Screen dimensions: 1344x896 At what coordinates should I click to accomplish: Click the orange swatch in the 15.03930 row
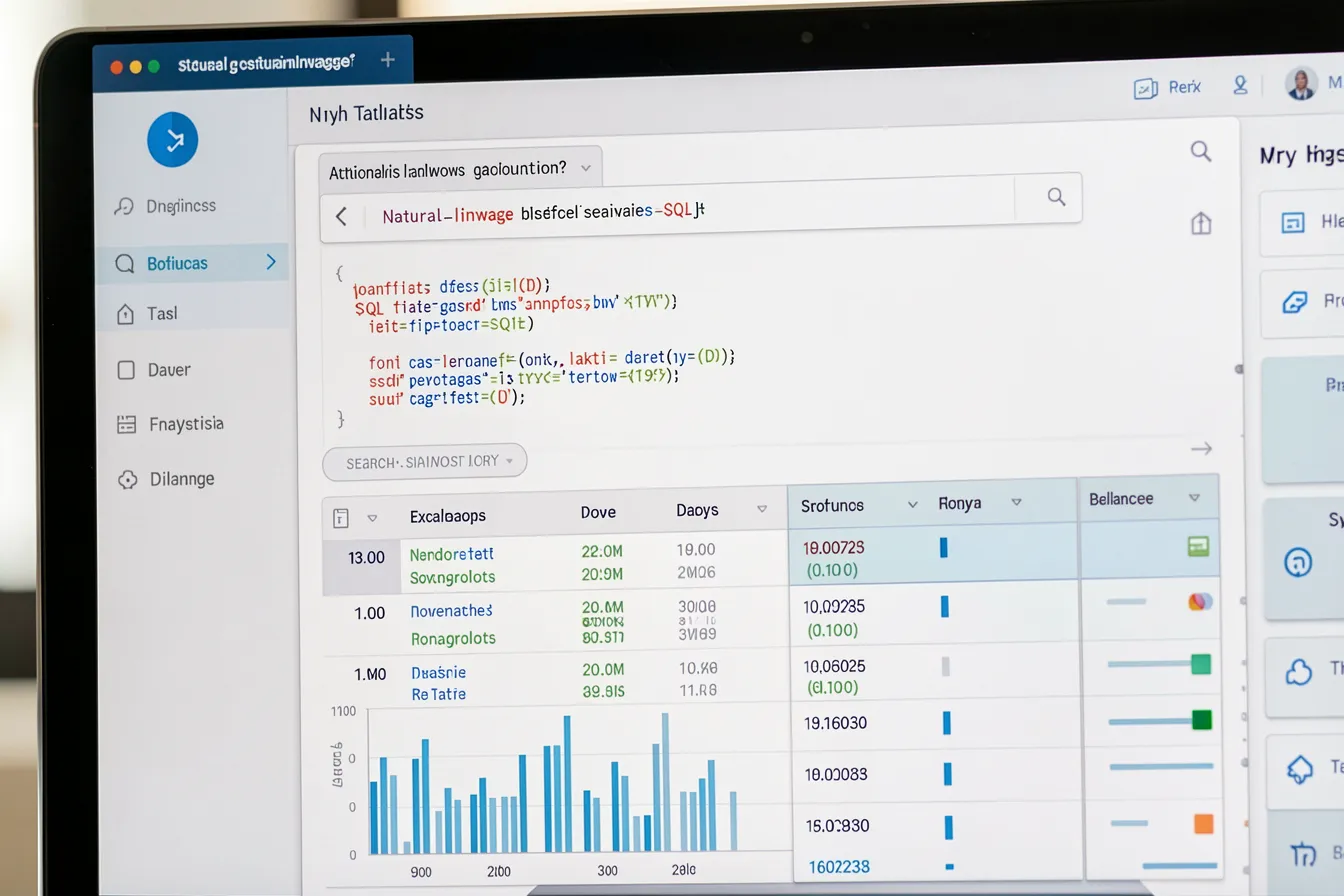pos(1203,824)
